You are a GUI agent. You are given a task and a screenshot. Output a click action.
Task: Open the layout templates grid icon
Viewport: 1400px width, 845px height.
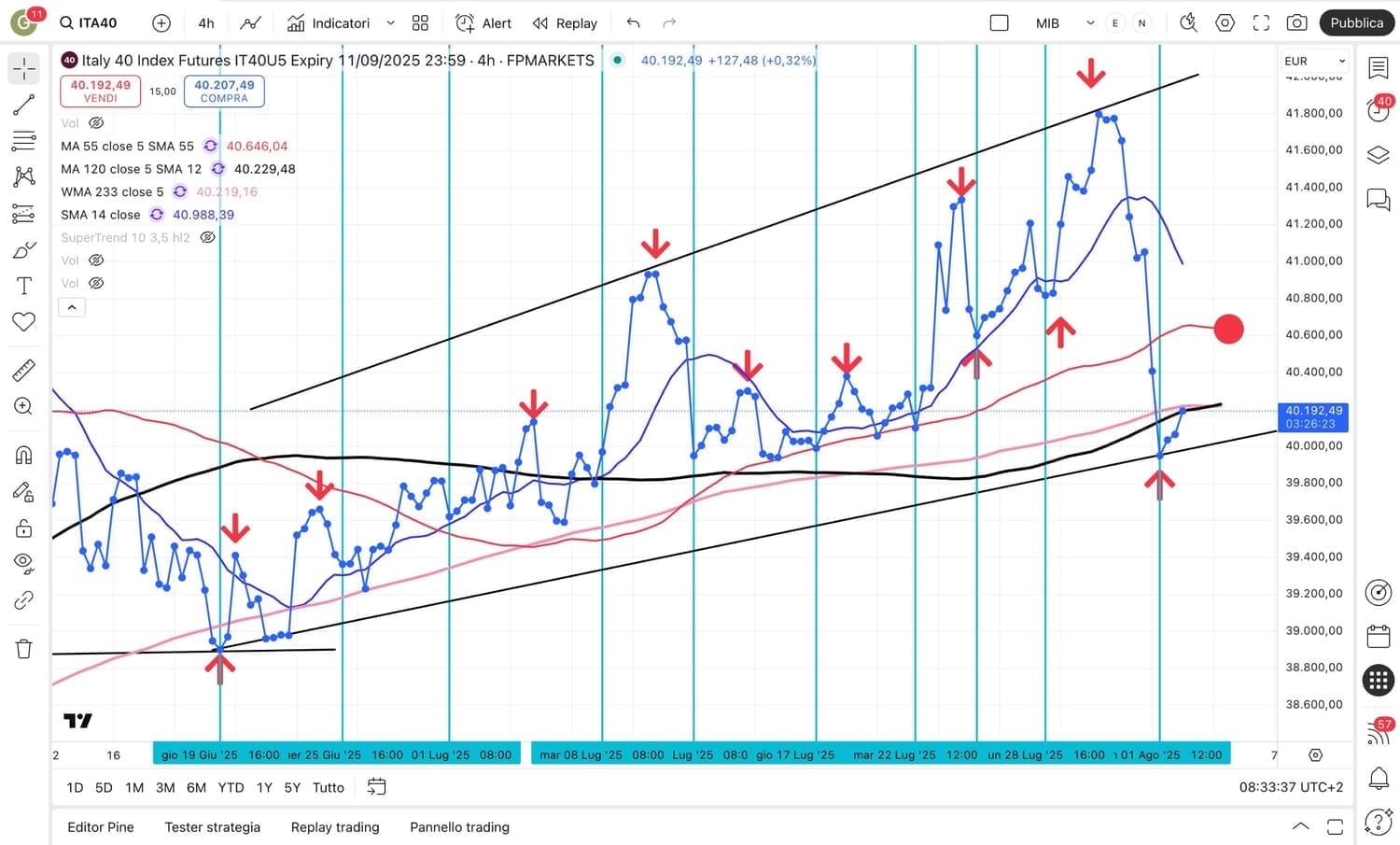(420, 23)
